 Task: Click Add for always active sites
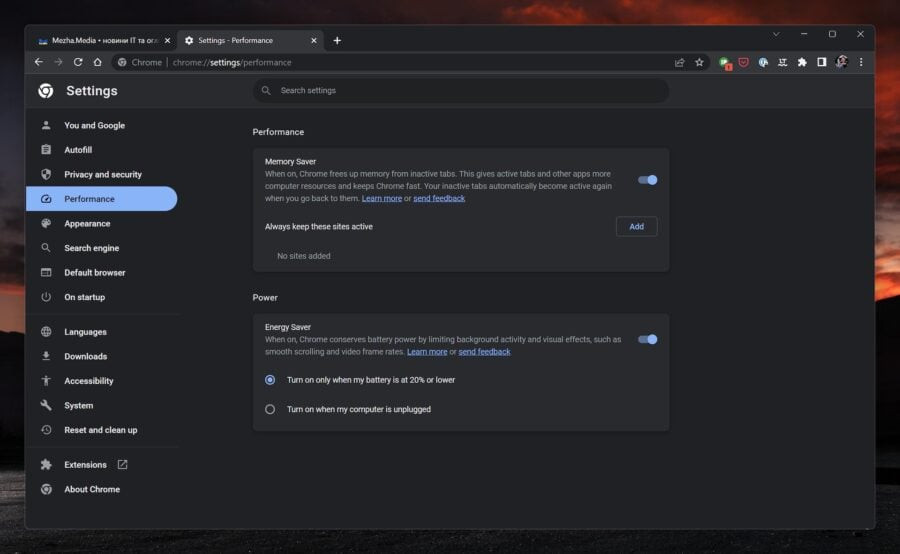pos(637,226)
